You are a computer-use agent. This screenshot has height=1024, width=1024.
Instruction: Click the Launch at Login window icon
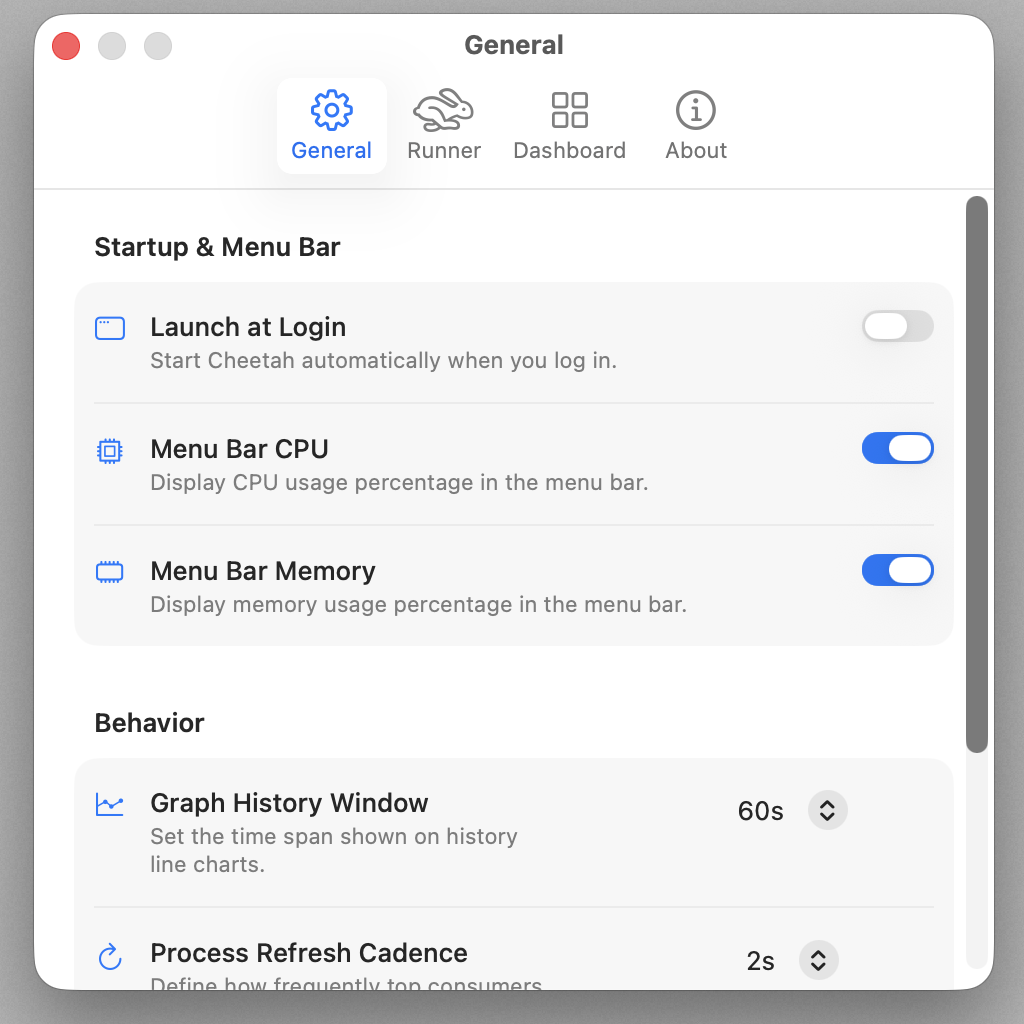[x=110, y=328]
